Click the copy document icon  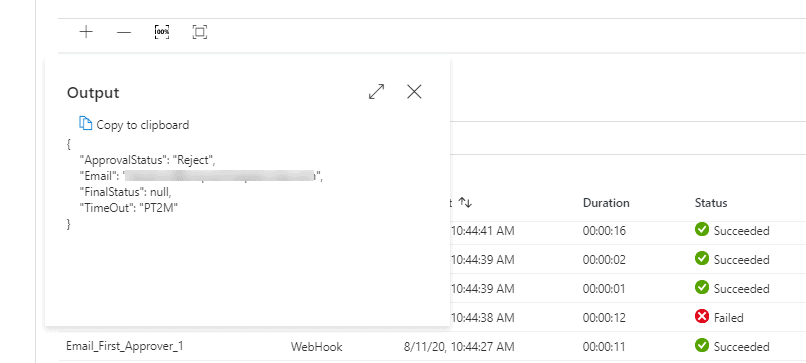(85, 124)
